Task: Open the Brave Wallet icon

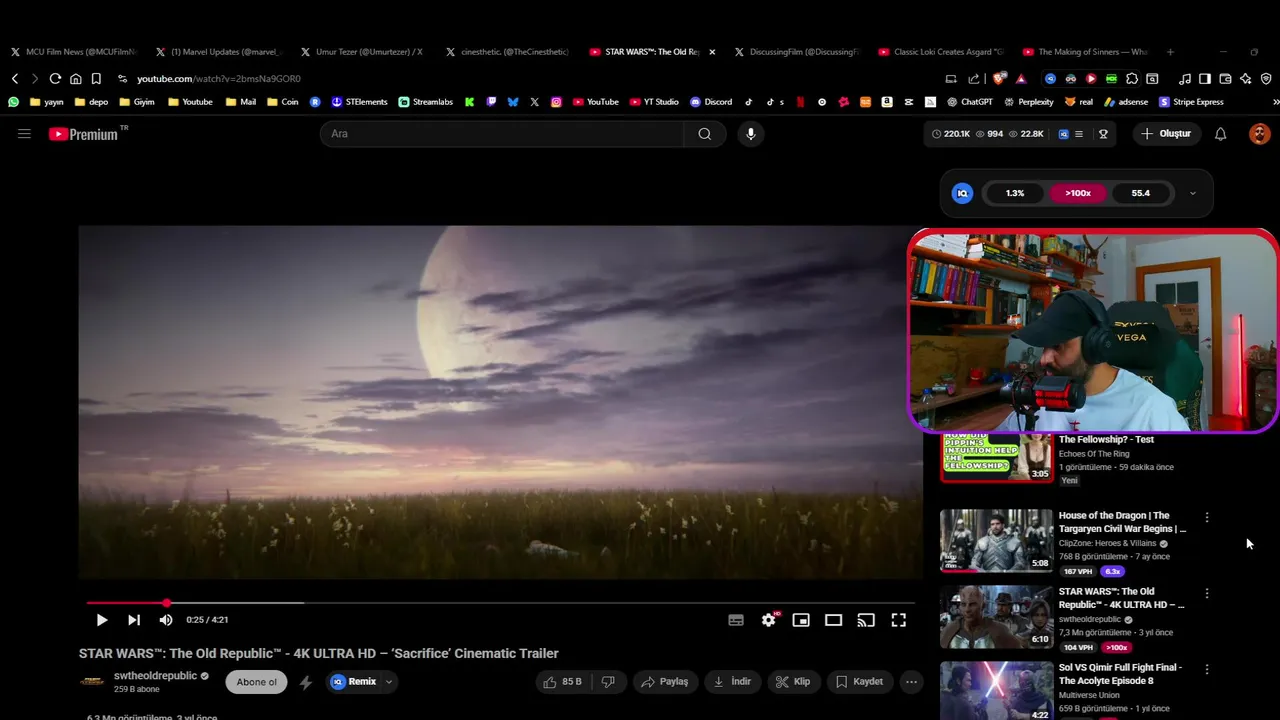Action: pos(1225,79)
